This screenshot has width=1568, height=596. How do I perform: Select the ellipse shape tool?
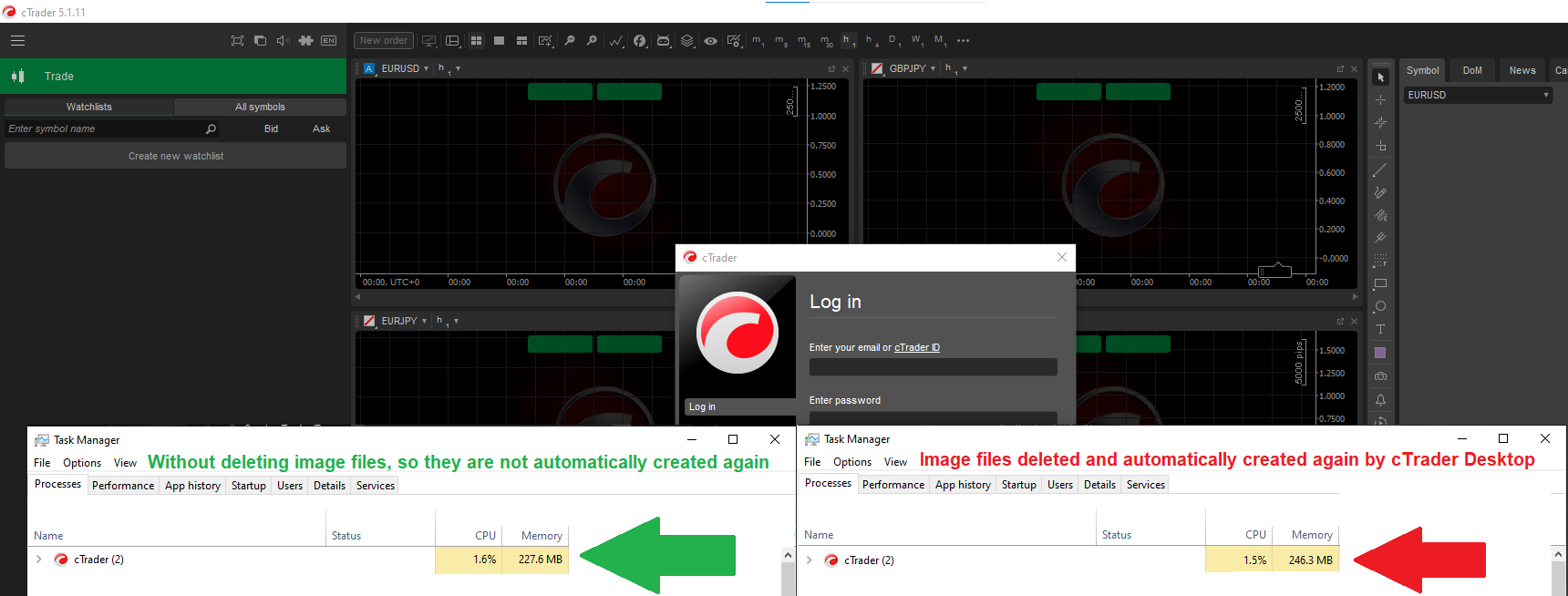click(x=1380, y=306)
